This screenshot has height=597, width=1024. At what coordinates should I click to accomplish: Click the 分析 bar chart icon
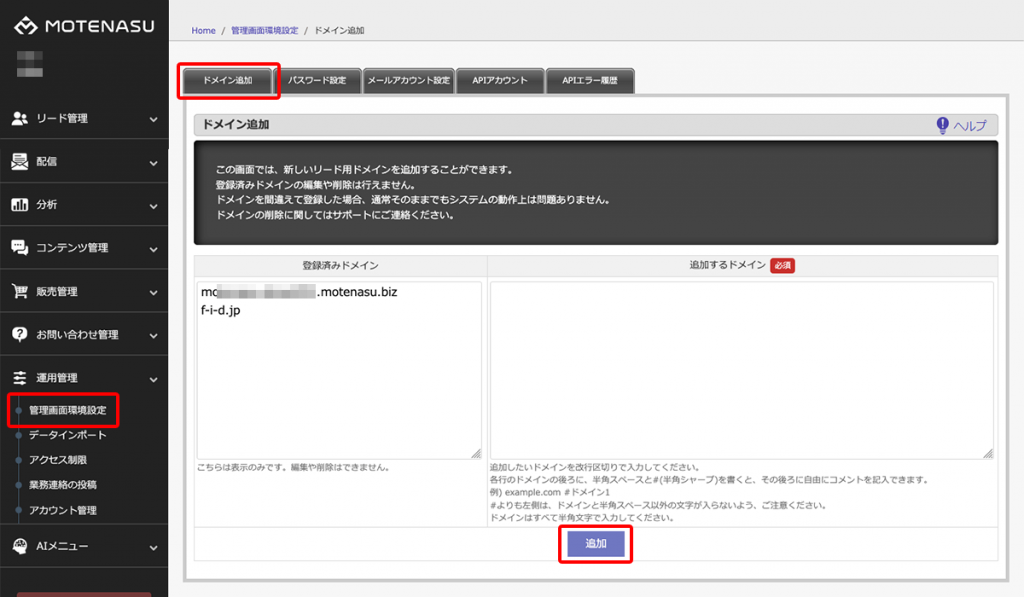[x=19, y=205]
